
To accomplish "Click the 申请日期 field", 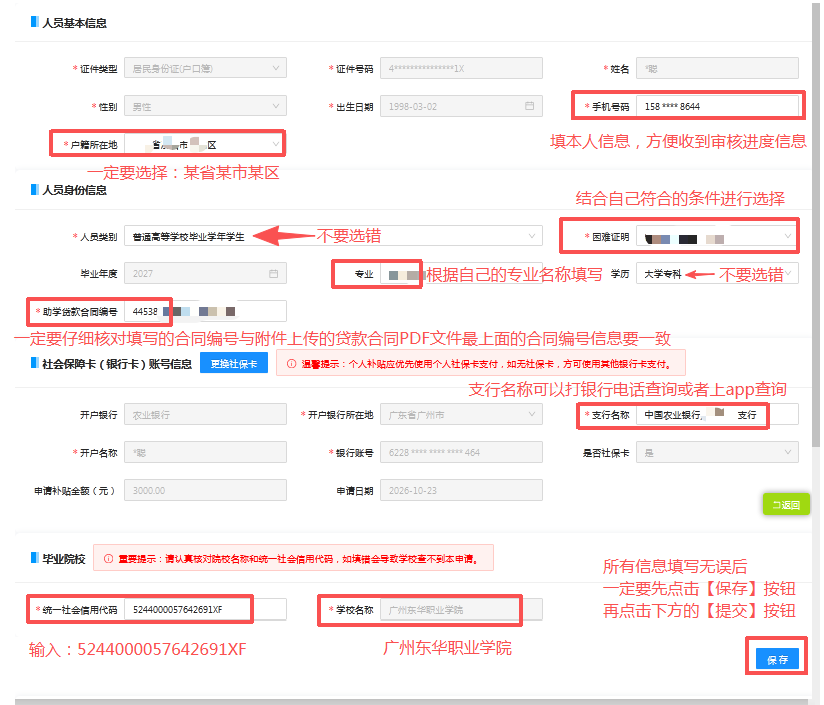I will coord(461,490).
